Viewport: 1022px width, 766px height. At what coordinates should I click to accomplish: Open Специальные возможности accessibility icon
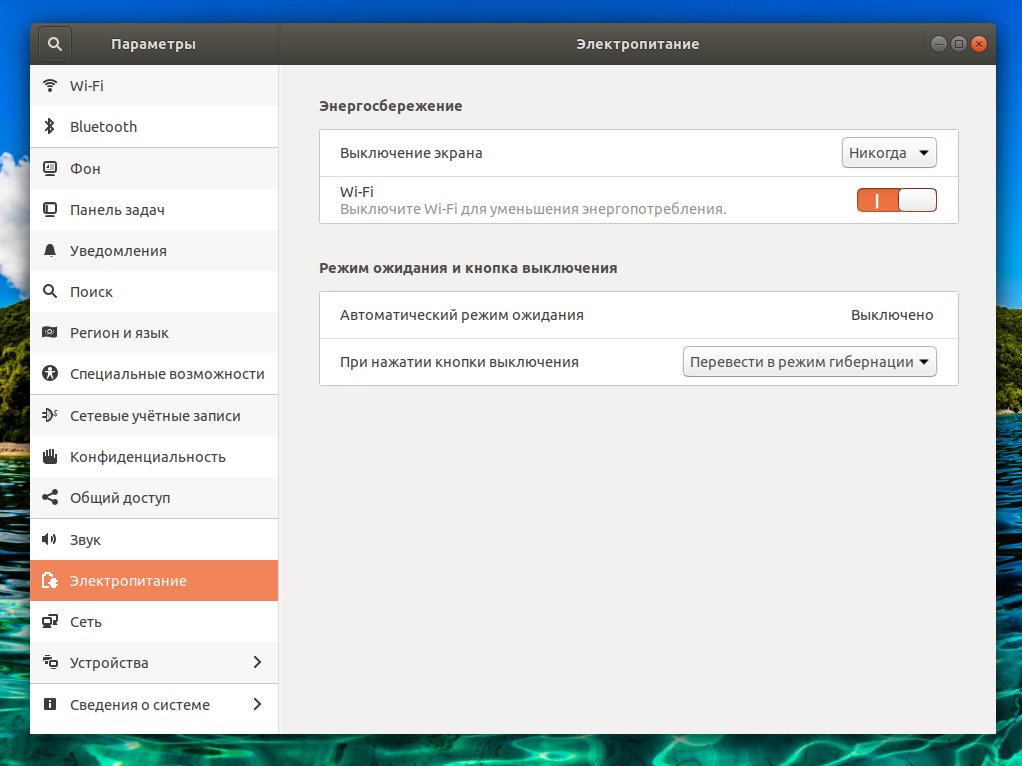click(50, 374)
